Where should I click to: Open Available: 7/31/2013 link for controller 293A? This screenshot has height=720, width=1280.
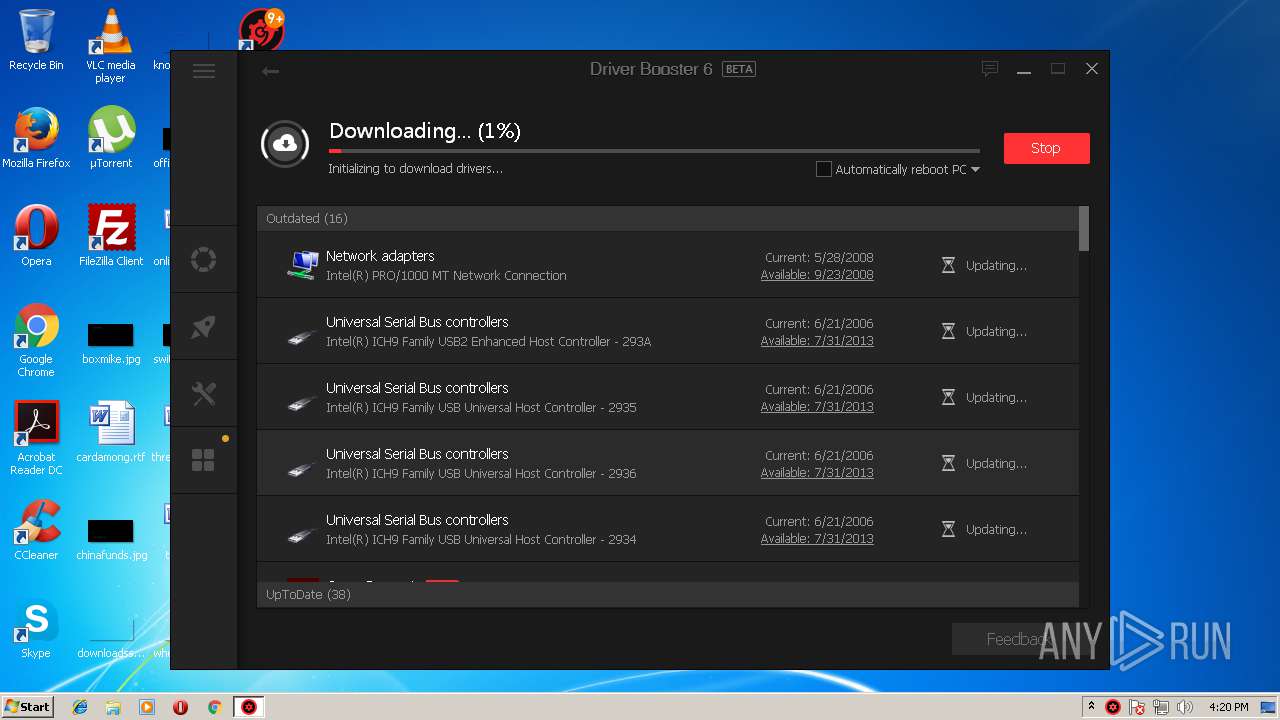click(x=817, y=341)
